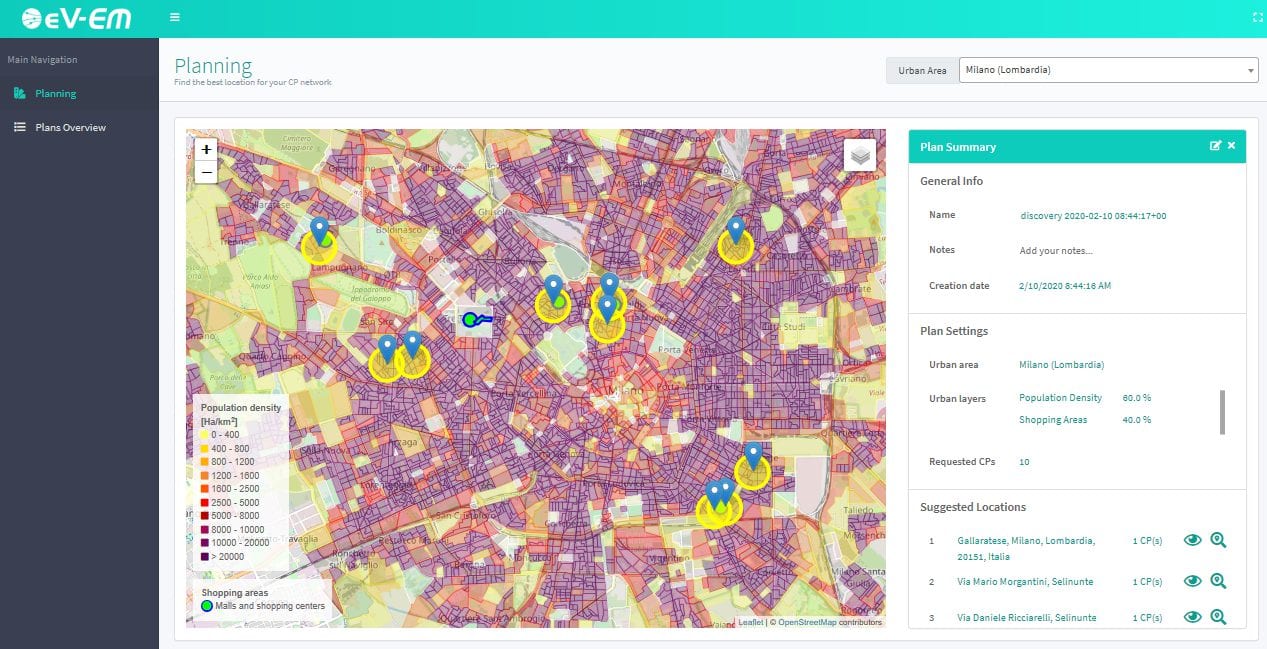Close the Plan Summary panel

[1232, 146]
